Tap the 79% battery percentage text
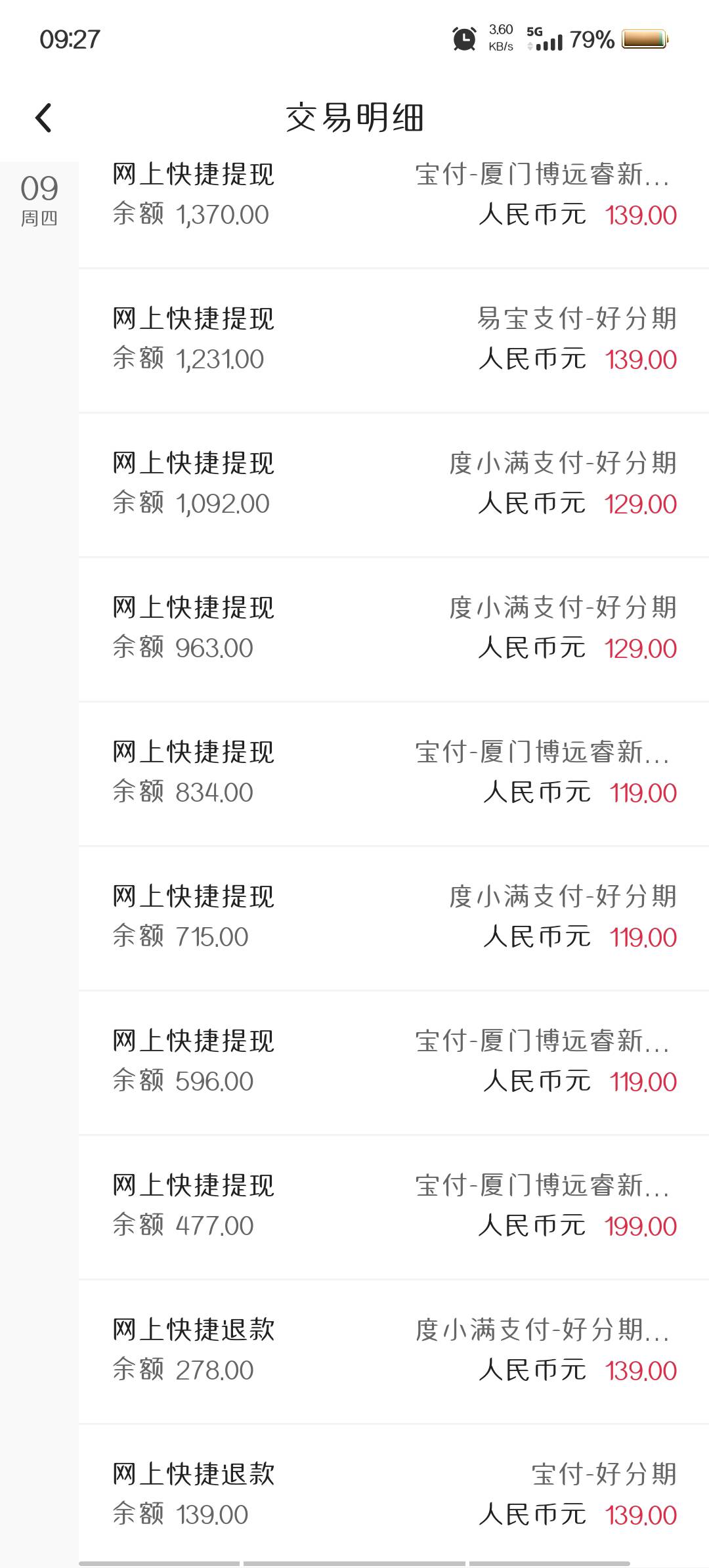 tap(591, 39)
